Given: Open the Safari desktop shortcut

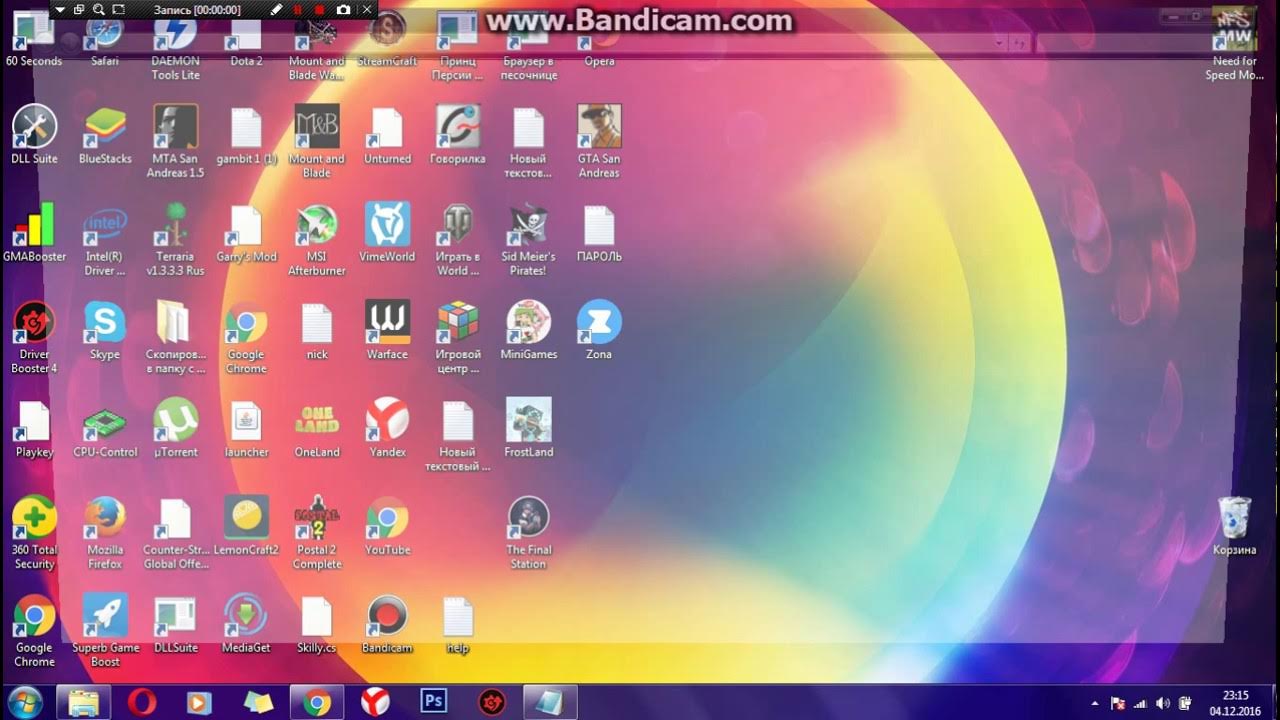Looking at the screenshot, I should (x=105, y=41).
